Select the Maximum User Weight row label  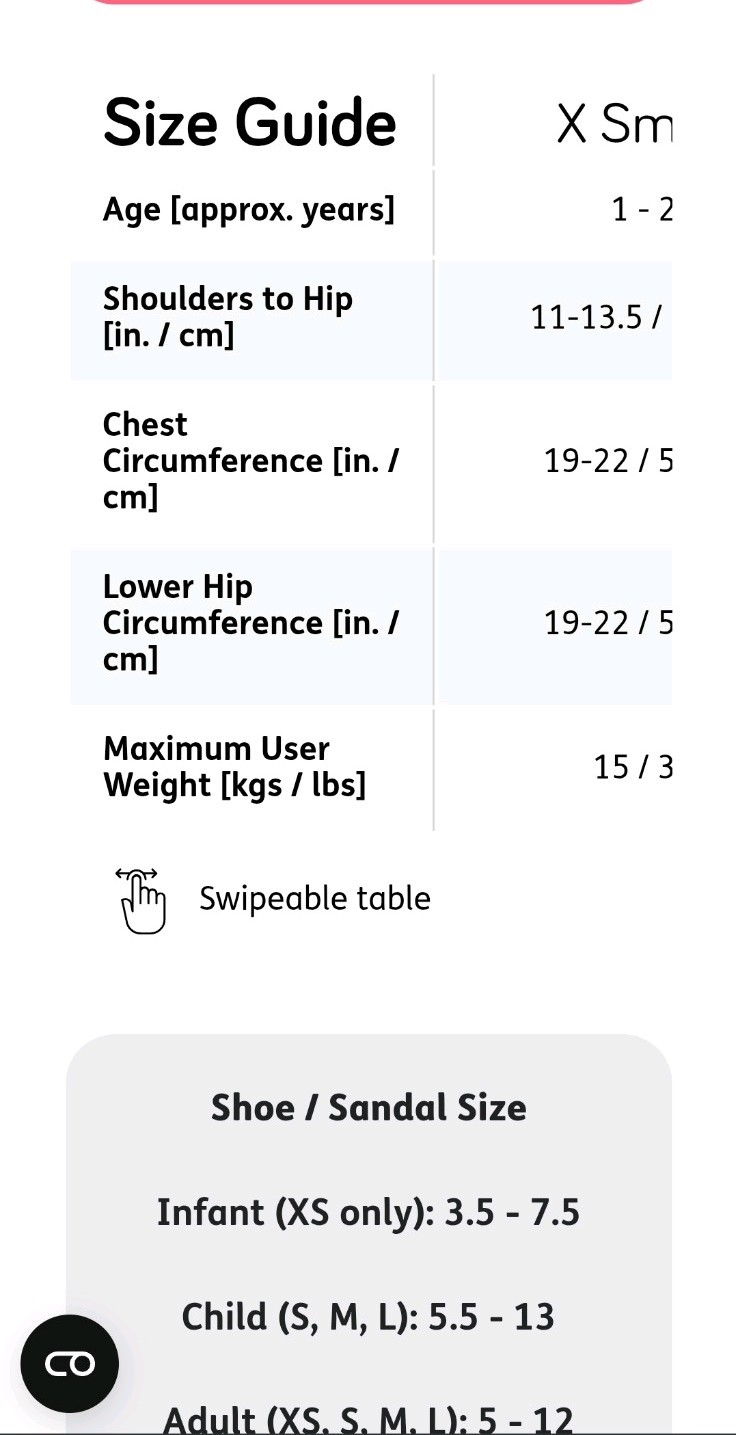click(x=235, y=766)
